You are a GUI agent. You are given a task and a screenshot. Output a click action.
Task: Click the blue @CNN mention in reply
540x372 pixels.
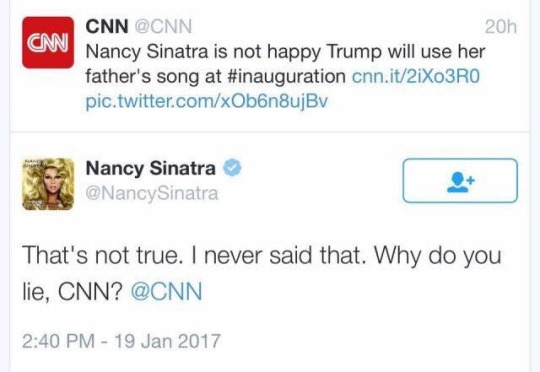pyautogui.click(x=167, y=291)
